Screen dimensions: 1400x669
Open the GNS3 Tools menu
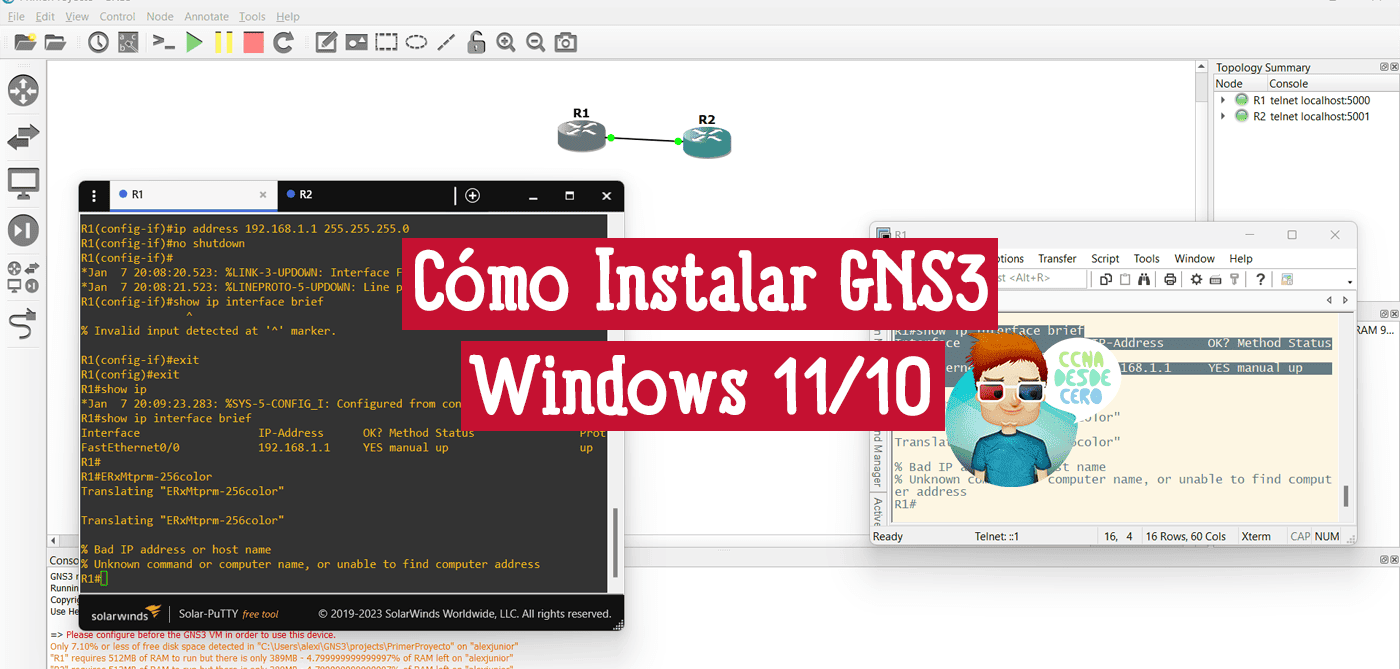(253, 17)
